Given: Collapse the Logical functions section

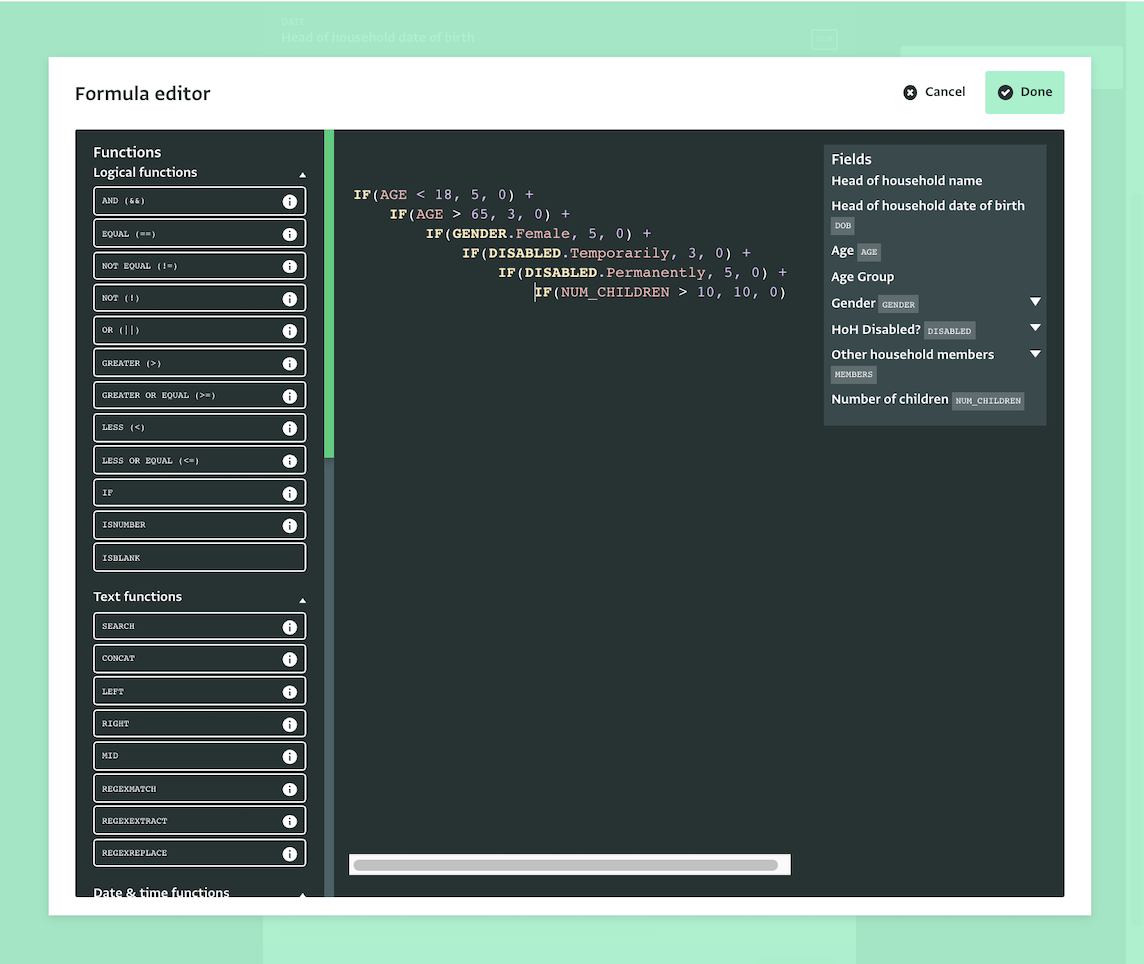Looking at the screenshot, I should pyautogui.click(x=302, y=172).
